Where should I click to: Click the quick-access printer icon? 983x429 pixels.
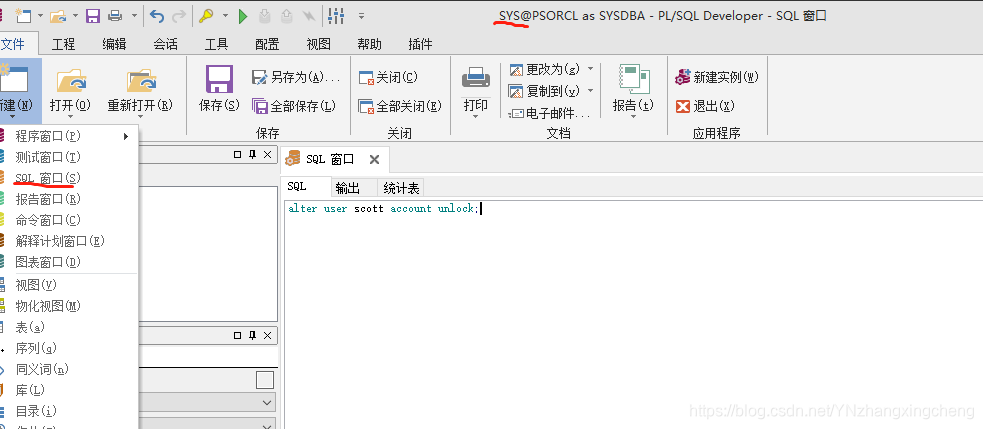tap(115, 16)
